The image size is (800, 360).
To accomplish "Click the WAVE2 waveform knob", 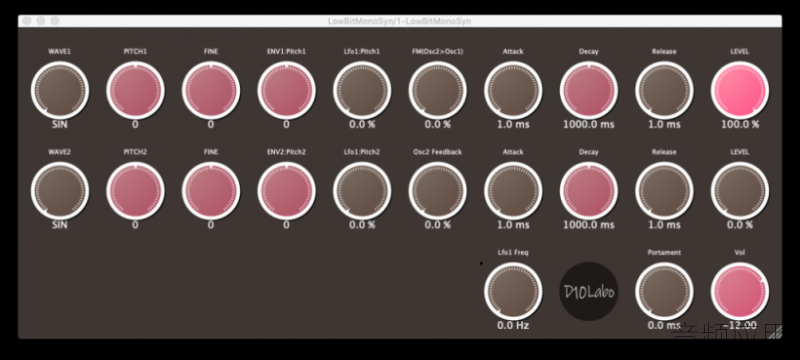I will tap(60, 190).
